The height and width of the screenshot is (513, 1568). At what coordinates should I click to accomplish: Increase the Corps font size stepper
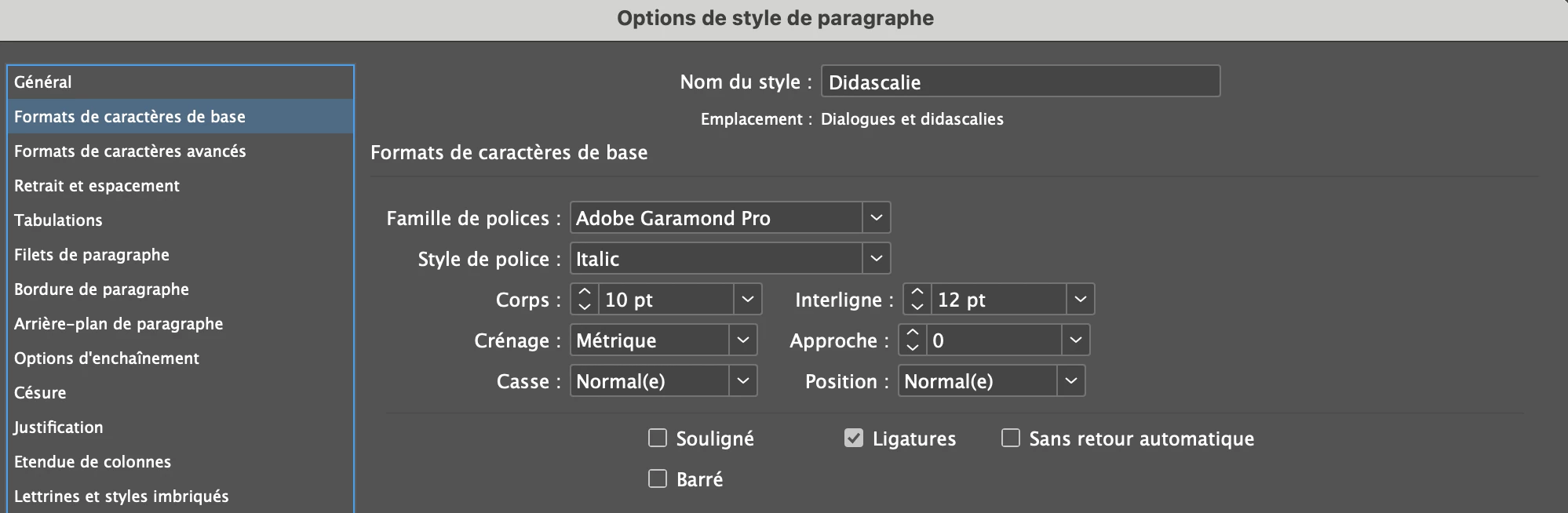coord(584,292)
